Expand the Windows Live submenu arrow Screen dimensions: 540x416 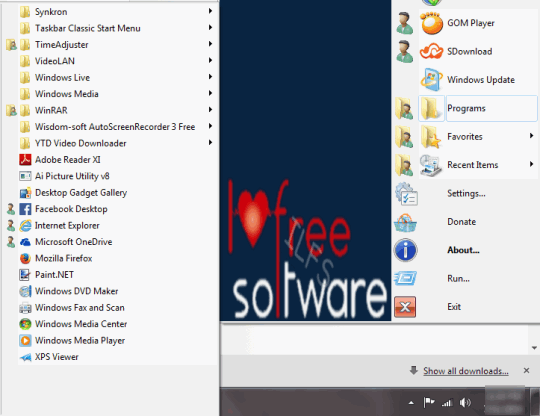click(x=210, y=77)
